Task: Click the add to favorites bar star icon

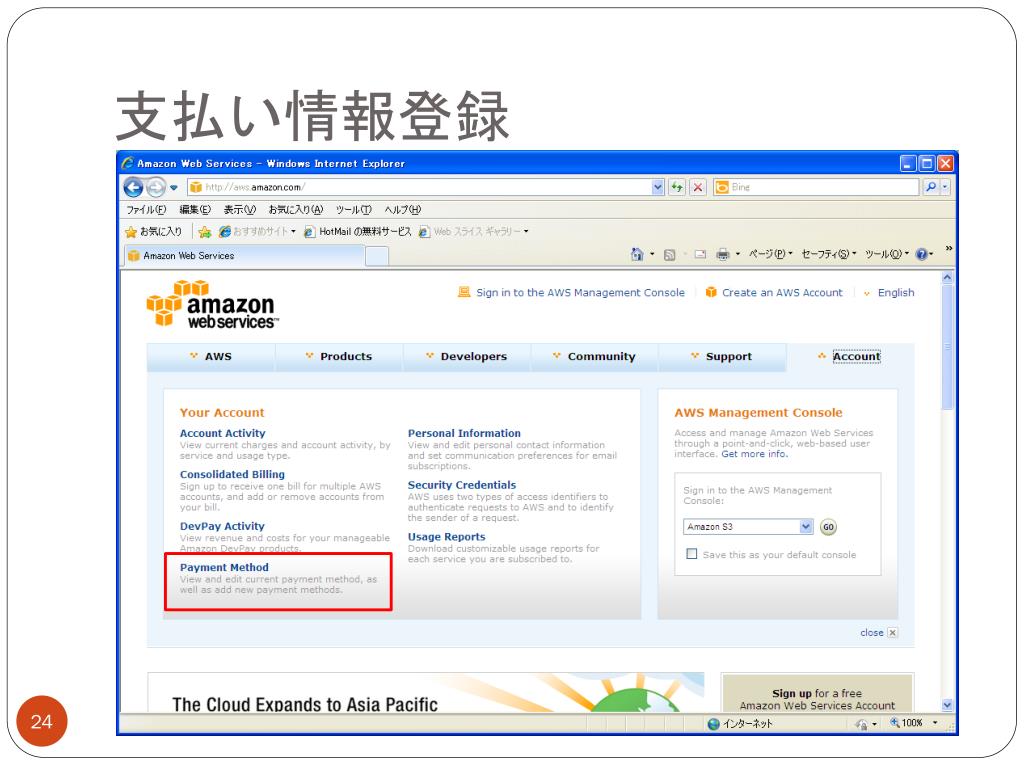Action: coord(205,232)
